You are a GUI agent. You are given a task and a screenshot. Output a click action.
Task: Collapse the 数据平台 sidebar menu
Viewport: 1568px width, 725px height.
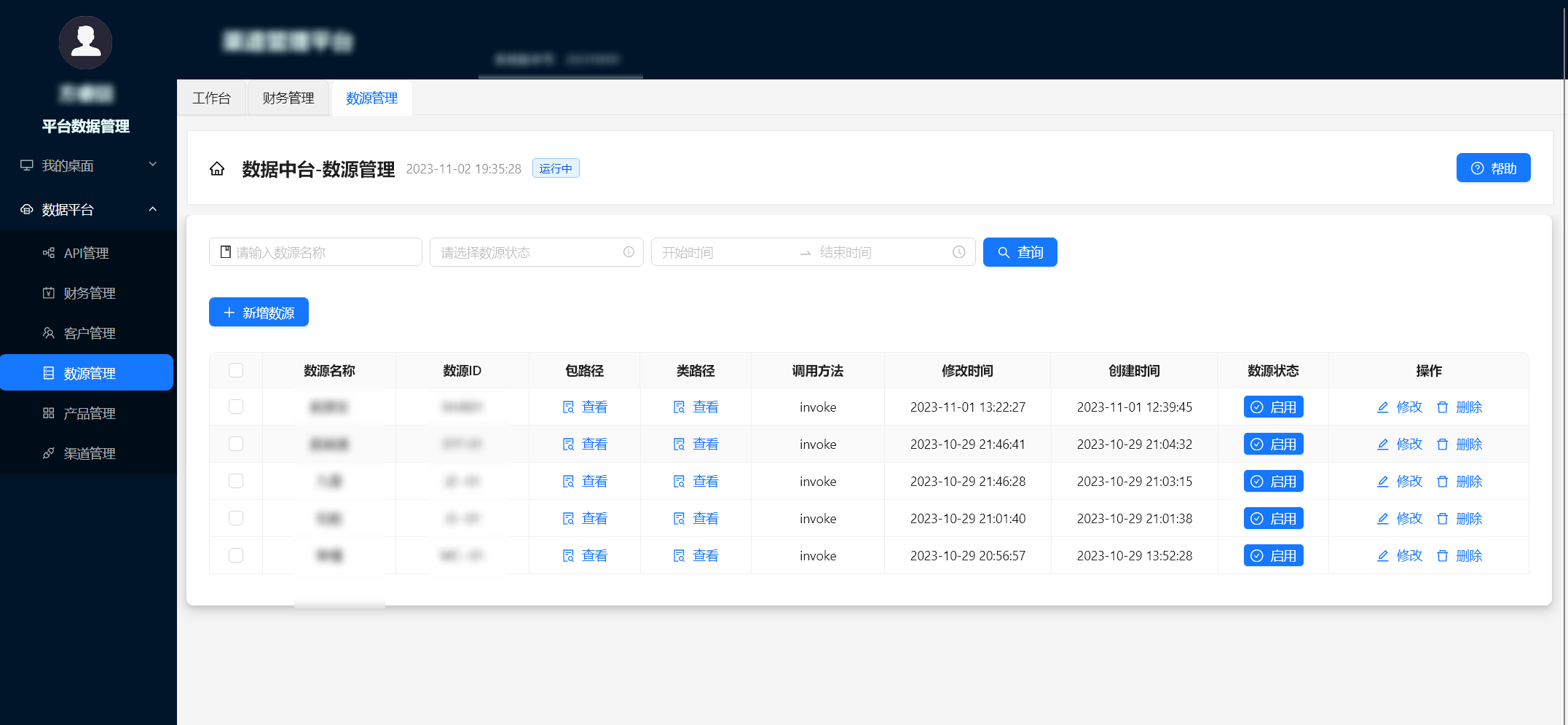(88, 210)
